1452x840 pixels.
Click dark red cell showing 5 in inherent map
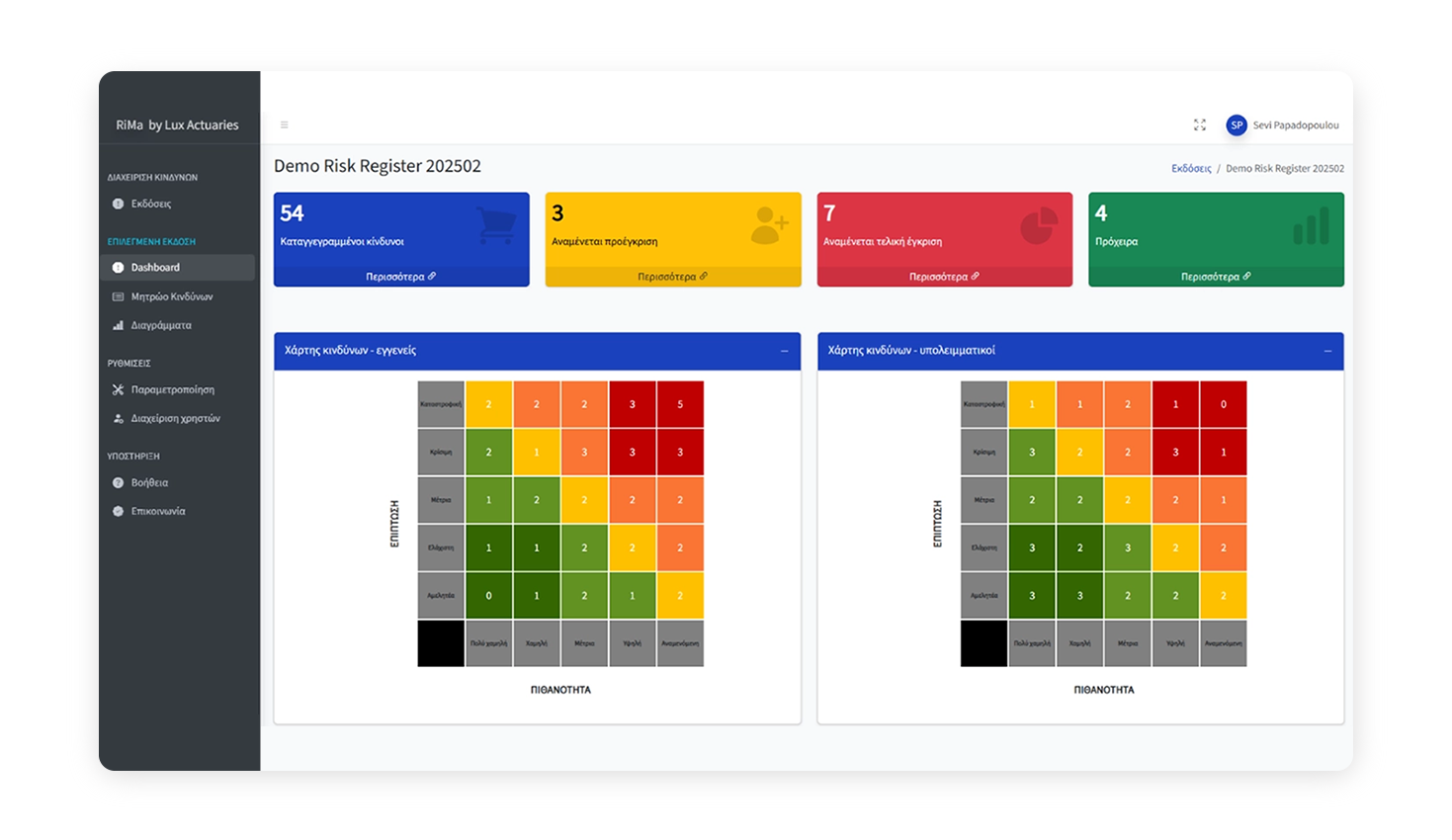pyautogui.click(x=680, y=404)
